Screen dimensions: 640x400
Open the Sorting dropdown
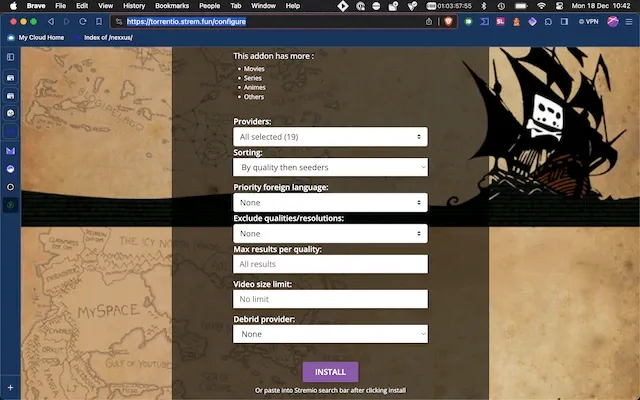click(x=330, y=167)
